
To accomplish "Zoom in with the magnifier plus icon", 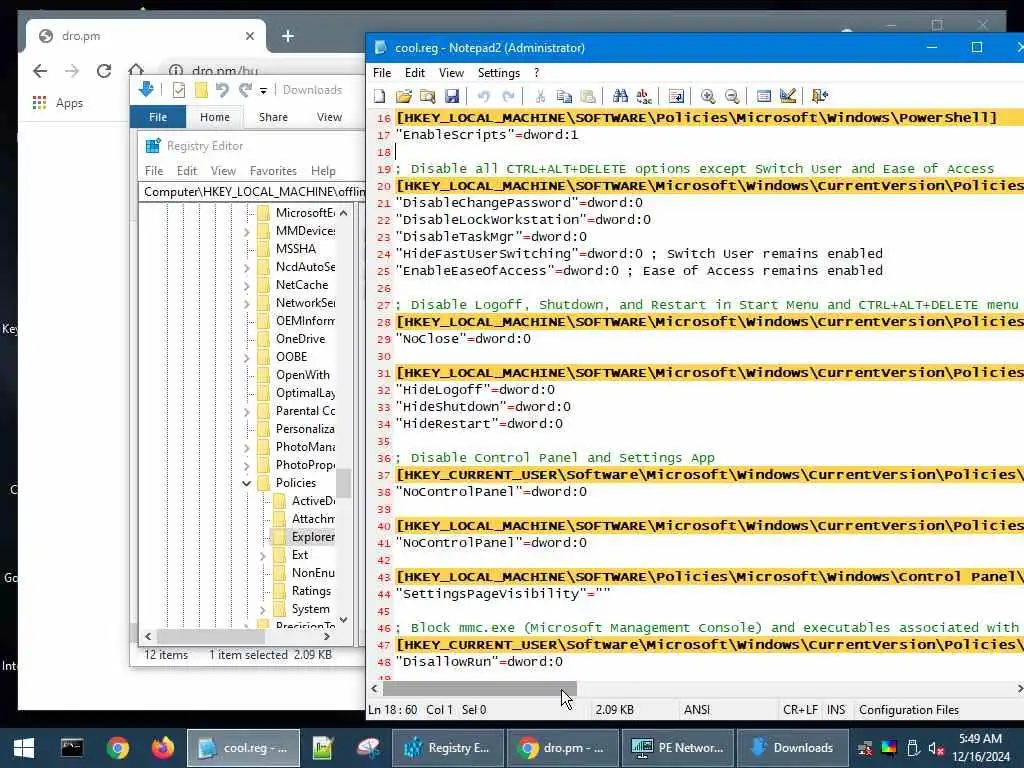I will point(707,97).
